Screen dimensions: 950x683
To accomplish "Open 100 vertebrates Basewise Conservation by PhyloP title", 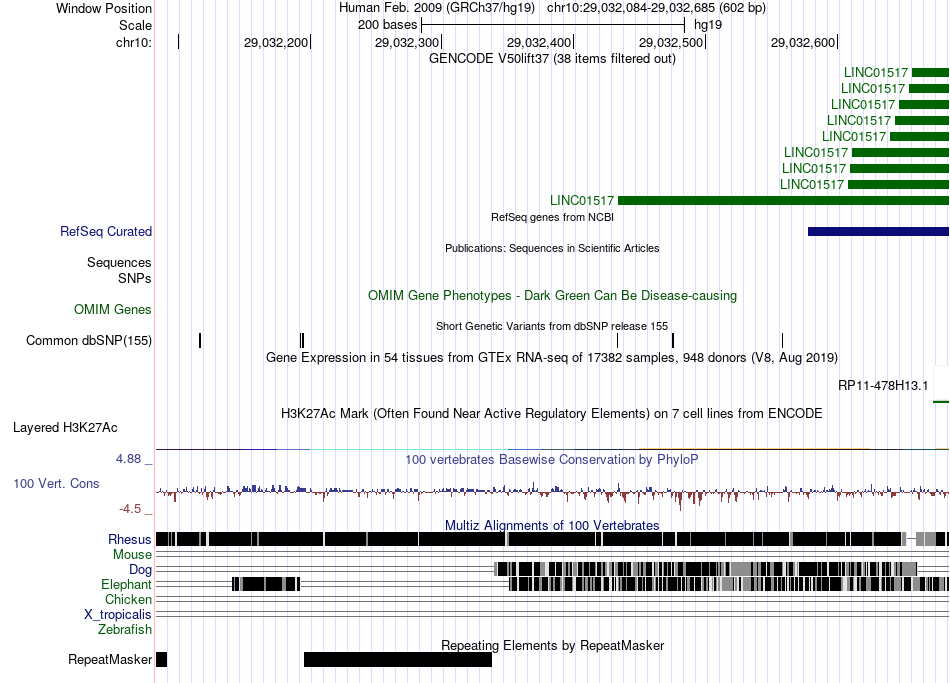I will tap(551, 459).
